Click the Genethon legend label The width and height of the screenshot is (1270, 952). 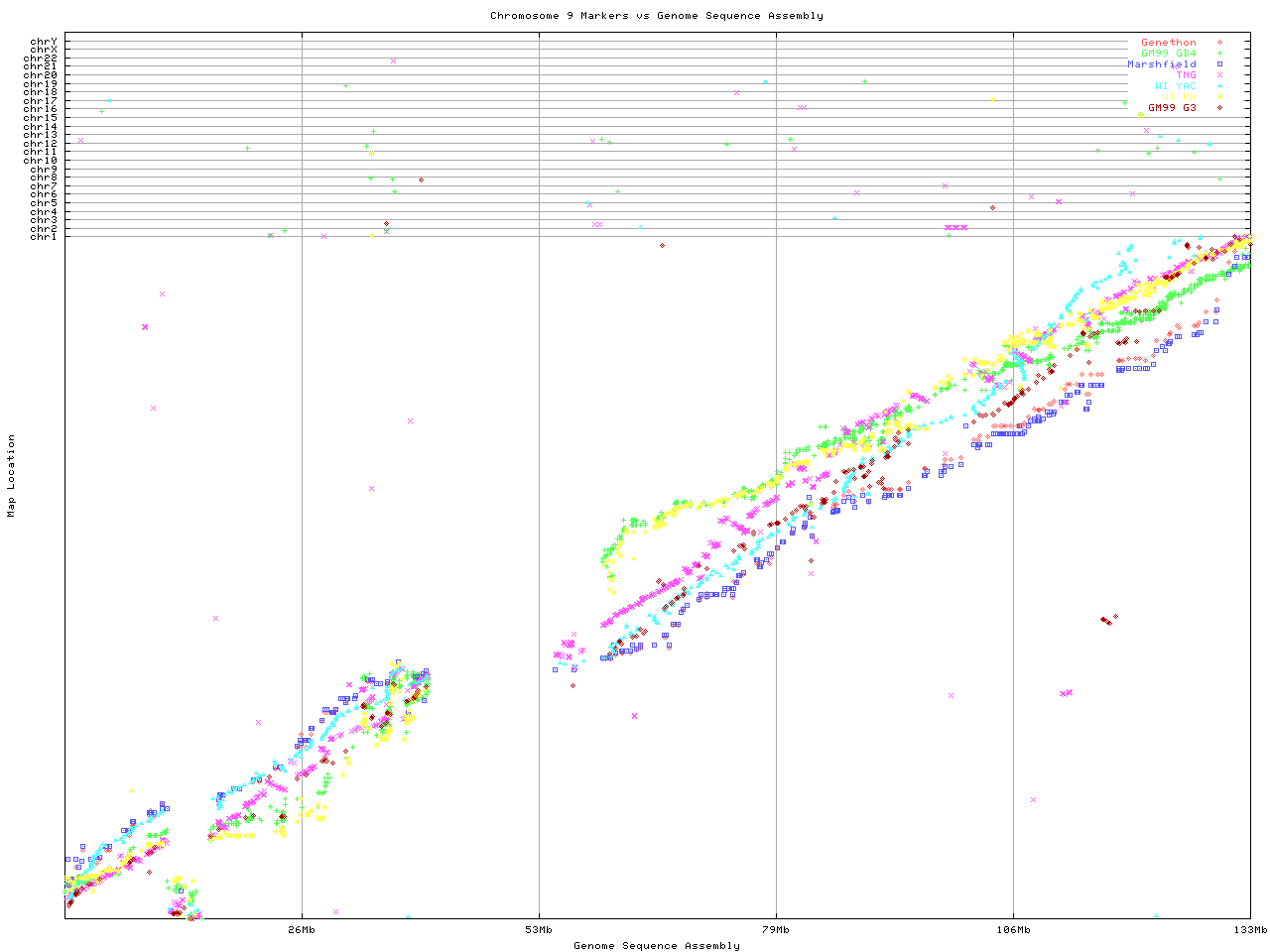1168,43
